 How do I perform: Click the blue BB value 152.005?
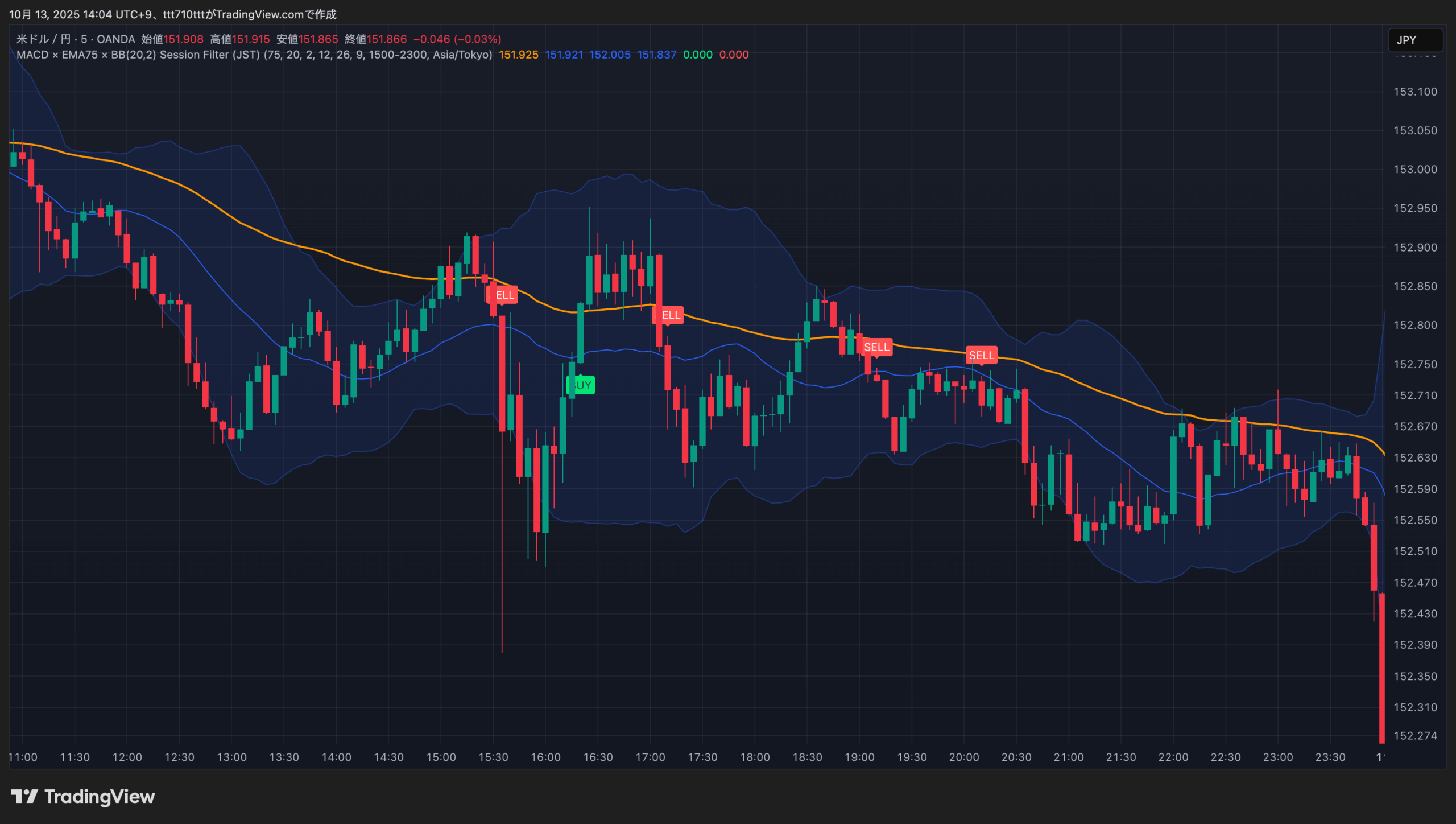610,55
